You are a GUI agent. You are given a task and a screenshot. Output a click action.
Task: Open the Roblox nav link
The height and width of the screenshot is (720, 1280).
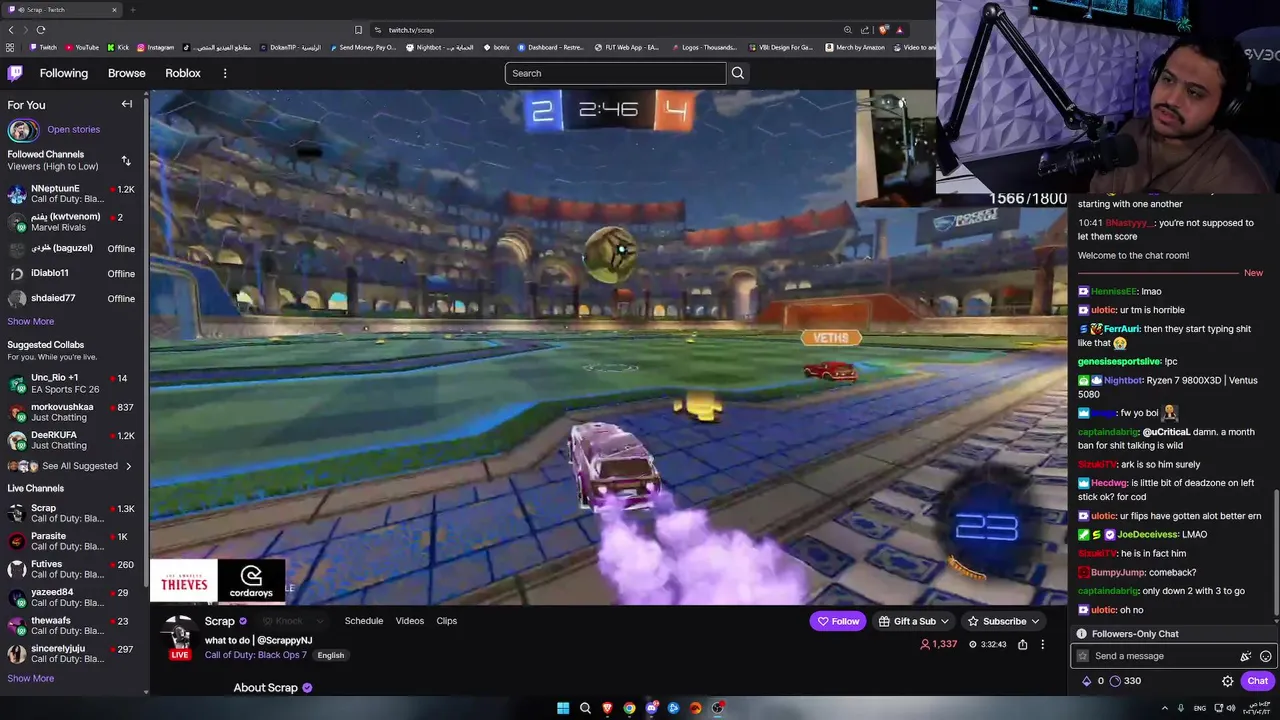(183, 73)
